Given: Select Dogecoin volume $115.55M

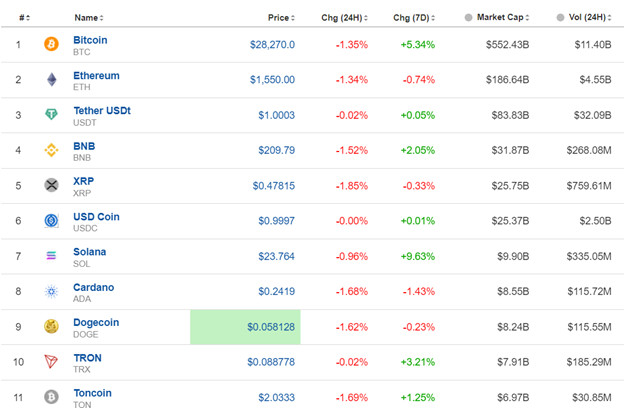Looking at the screenshot, I should (x=589, y=327).
